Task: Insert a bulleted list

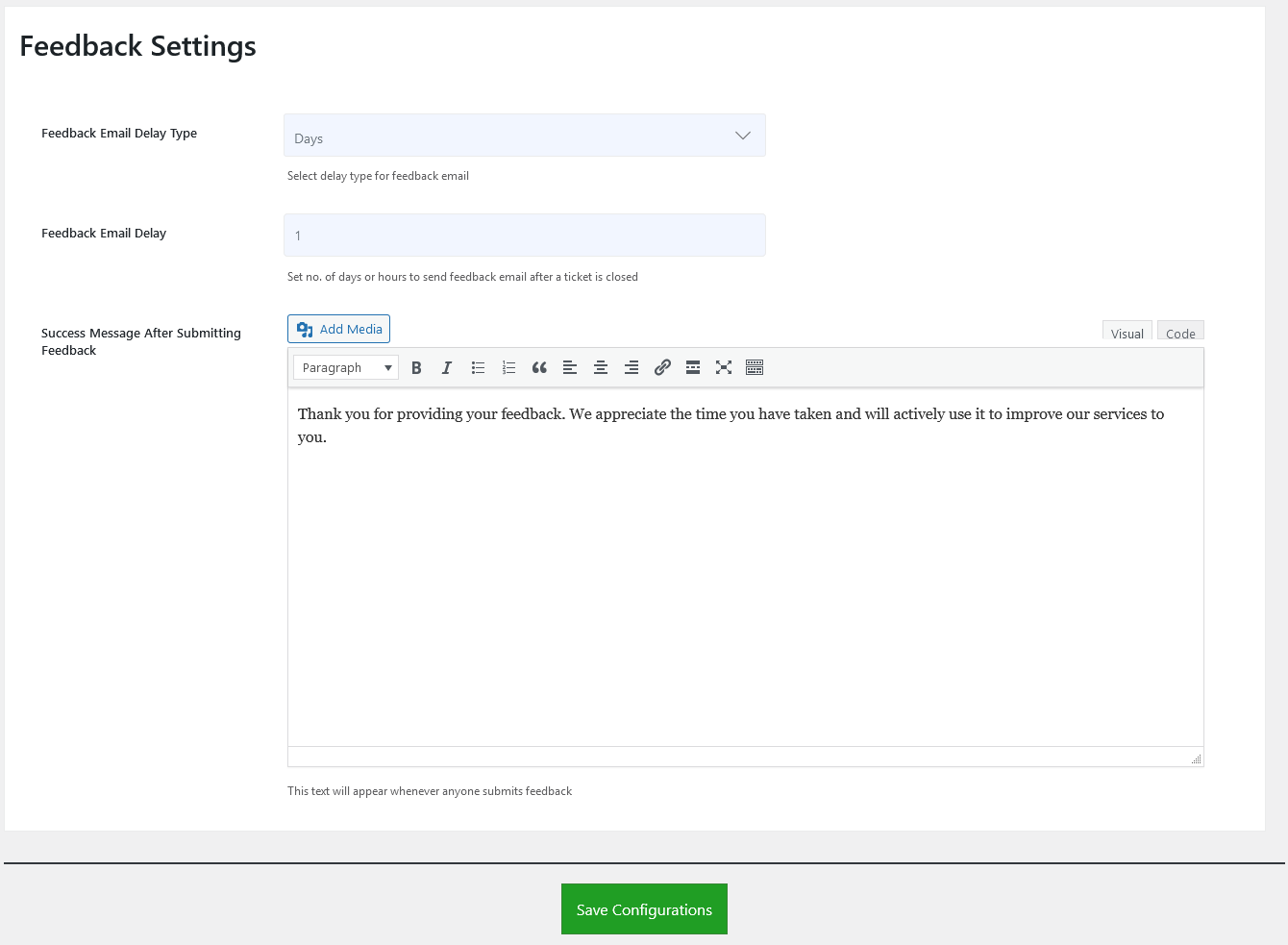Action: click(478, 367)
